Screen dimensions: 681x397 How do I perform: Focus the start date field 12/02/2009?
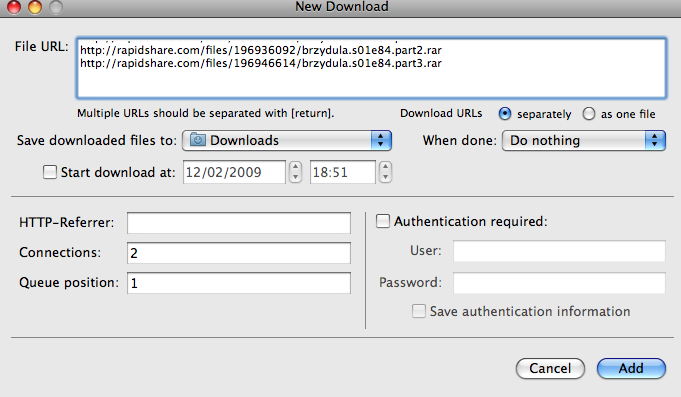coord(234,172)
